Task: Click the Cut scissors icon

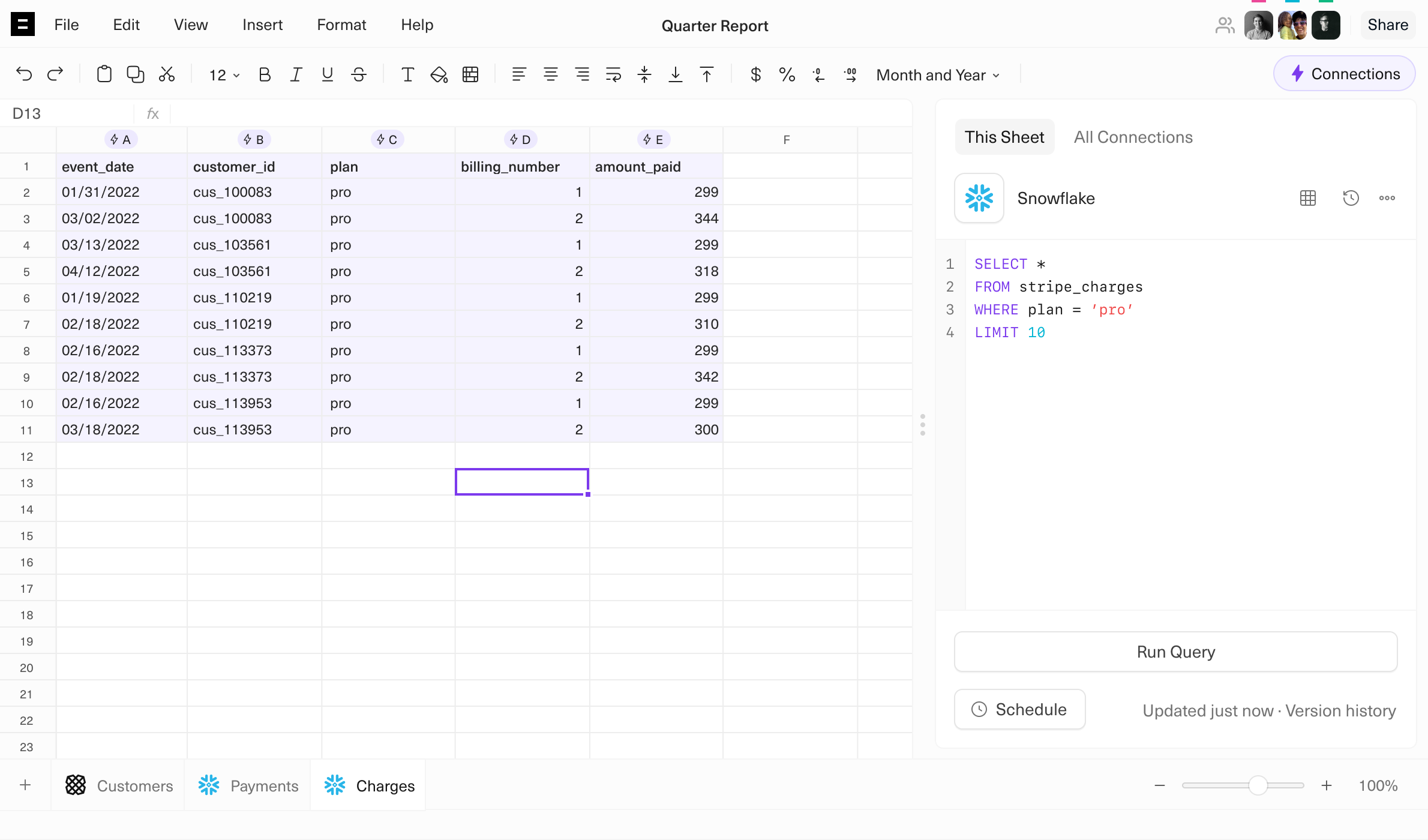Action: pos(166,74)
